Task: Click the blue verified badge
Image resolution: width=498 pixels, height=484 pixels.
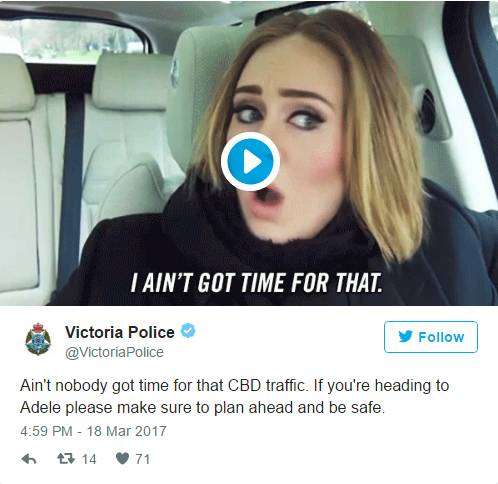Action: click(188, 331)
